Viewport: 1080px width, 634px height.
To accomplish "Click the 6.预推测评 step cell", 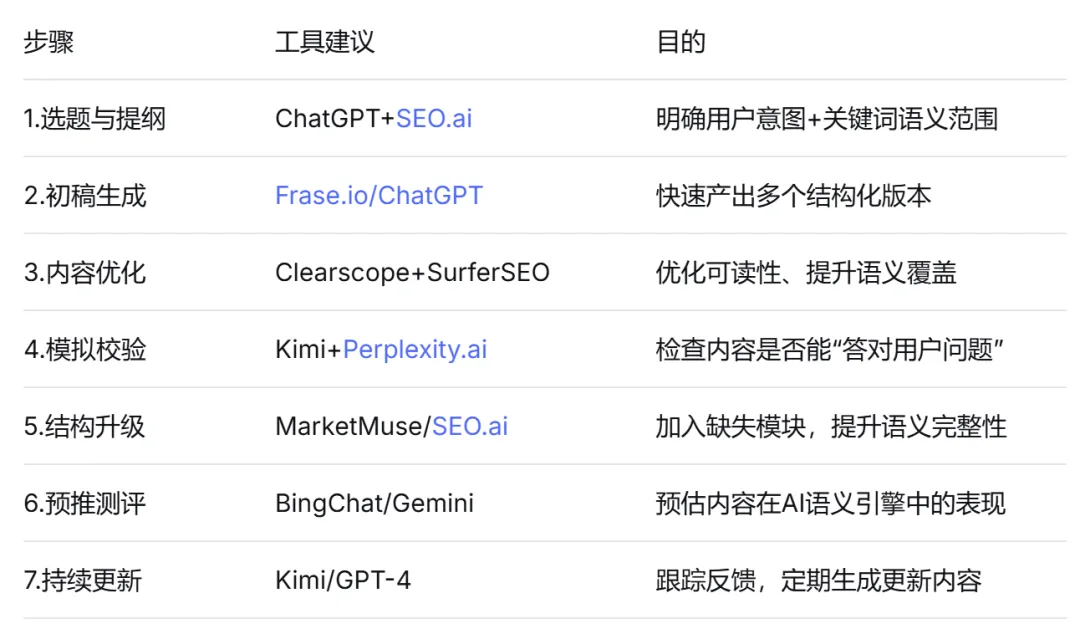I will [x=85, y=503].
